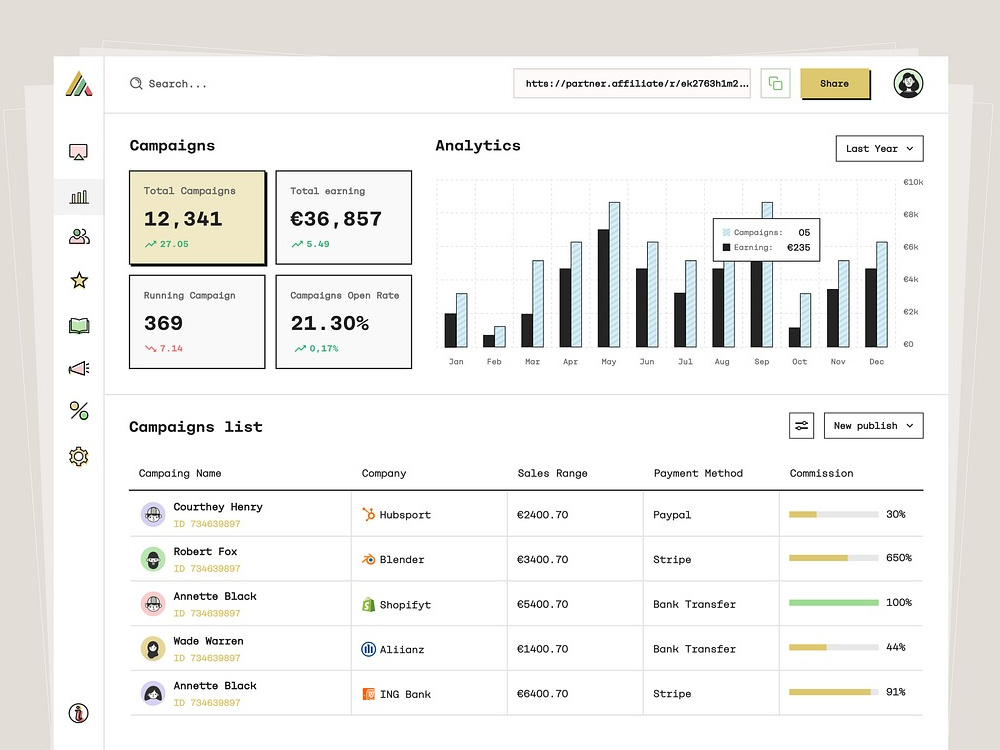Click the Share button
The width and height of the screenshot is (1000, 750).
pos(835,84)
